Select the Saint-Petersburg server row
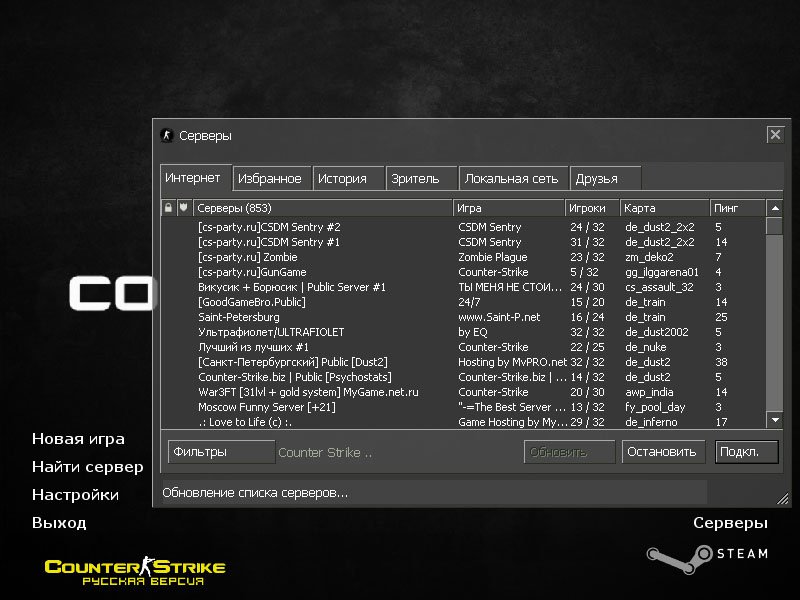The width and height of the screenshot is (800, 600). (463, 317)
